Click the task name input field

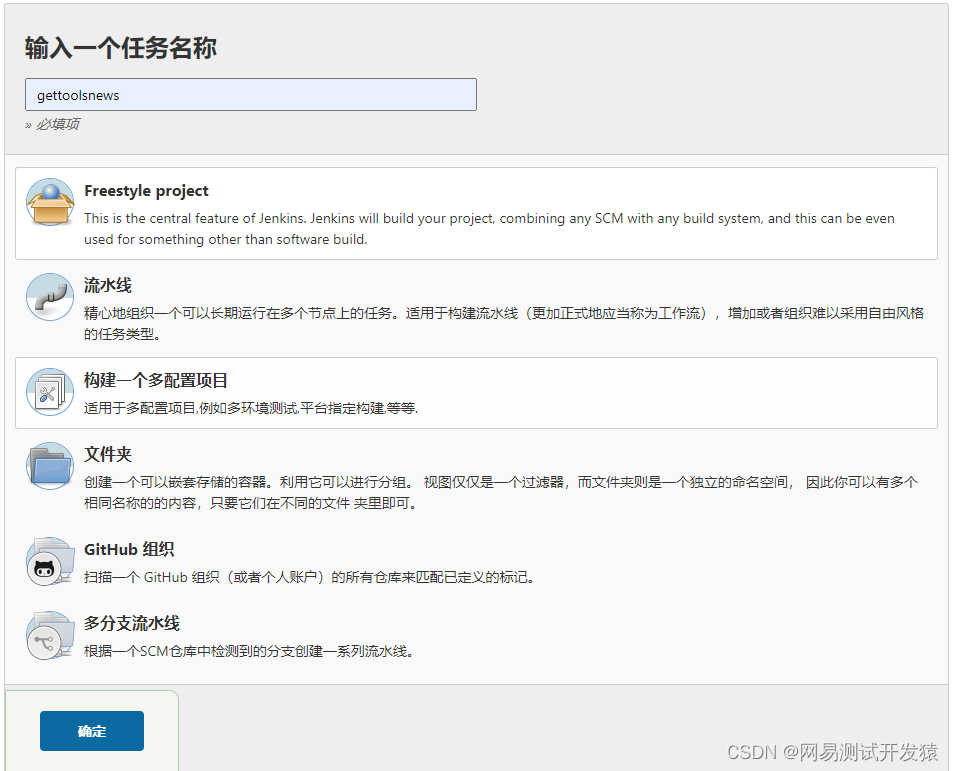250,94
